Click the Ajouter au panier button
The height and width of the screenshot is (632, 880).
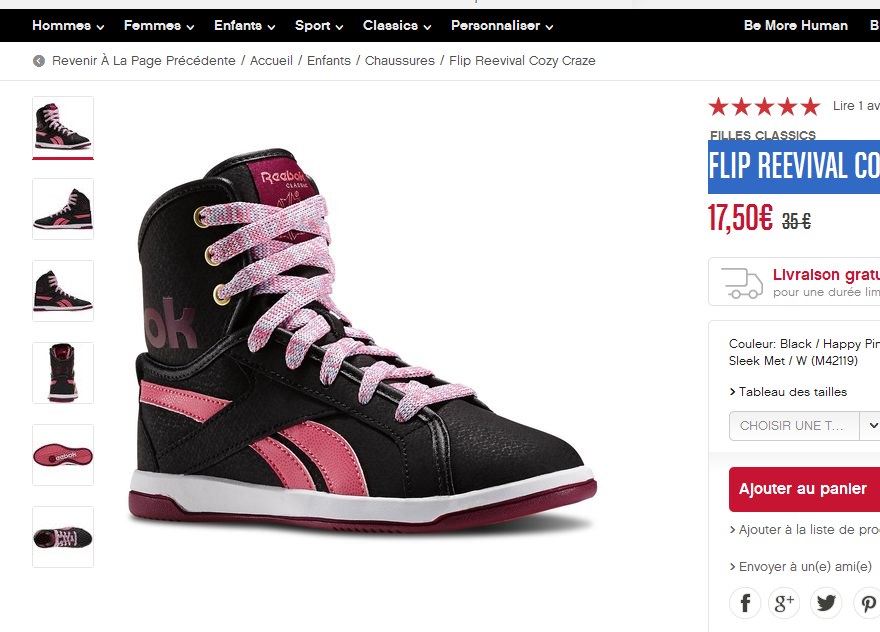(803, 489)
